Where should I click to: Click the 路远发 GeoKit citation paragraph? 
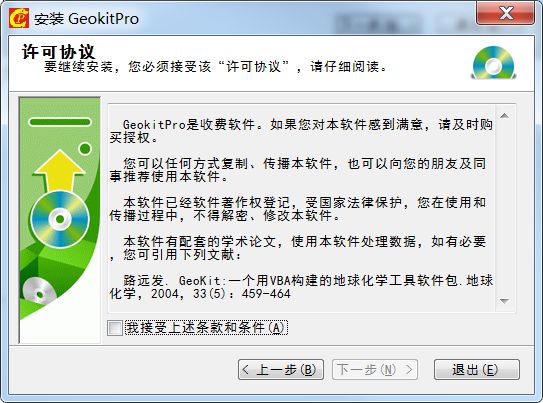pyautogui.click(x=301, y=287)
